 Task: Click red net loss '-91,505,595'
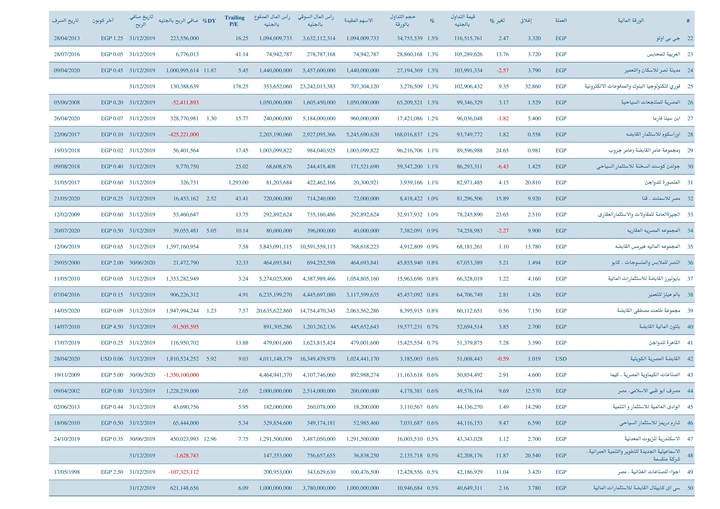pyautogui.click(x=185, y=327)
